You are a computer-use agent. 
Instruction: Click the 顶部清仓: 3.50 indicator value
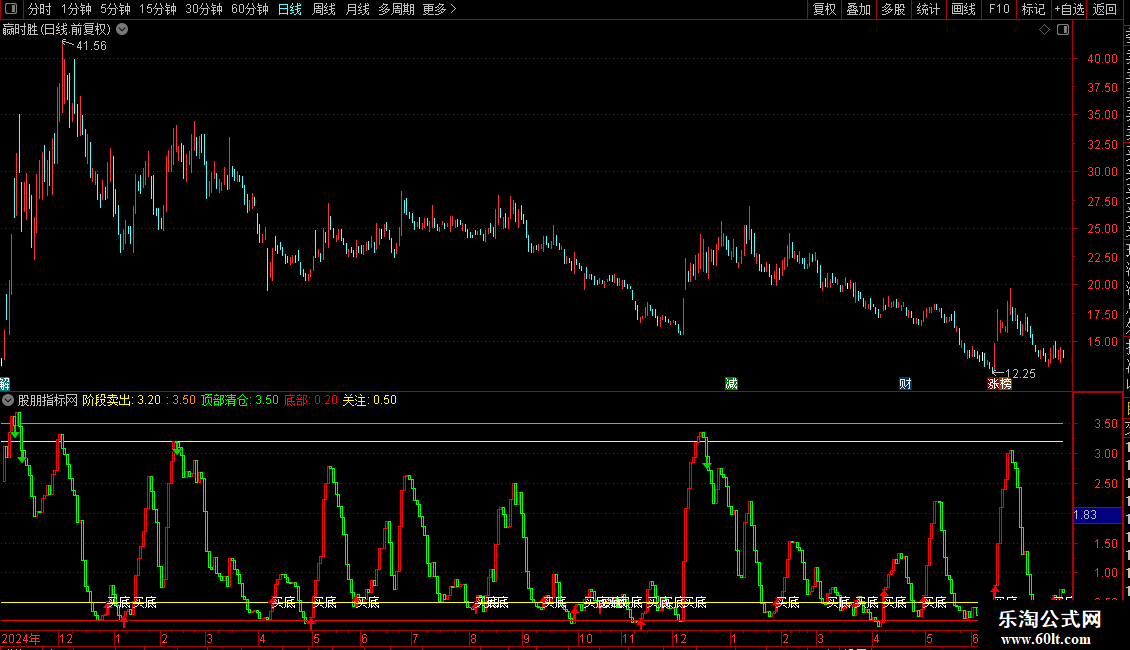pos(240,400)
